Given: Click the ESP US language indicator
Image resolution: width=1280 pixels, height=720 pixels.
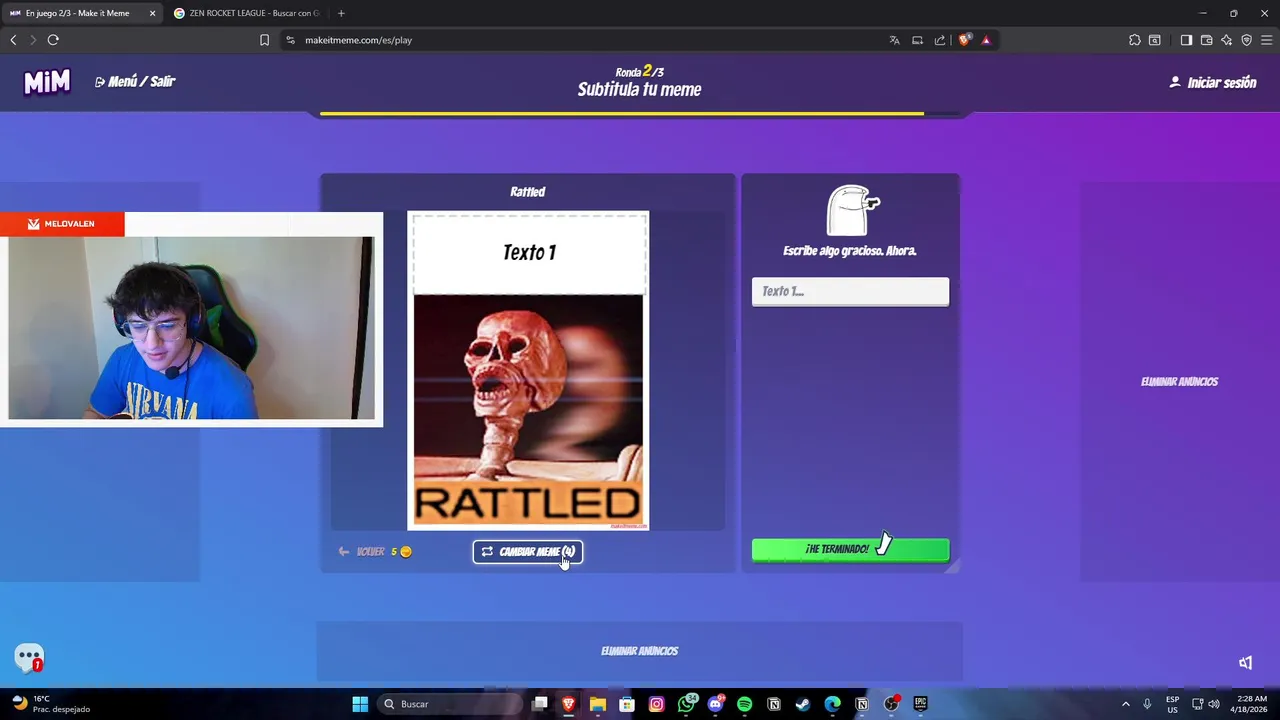Looking at the screenshot, I should pyautogui.click(x=1172, y=704).
